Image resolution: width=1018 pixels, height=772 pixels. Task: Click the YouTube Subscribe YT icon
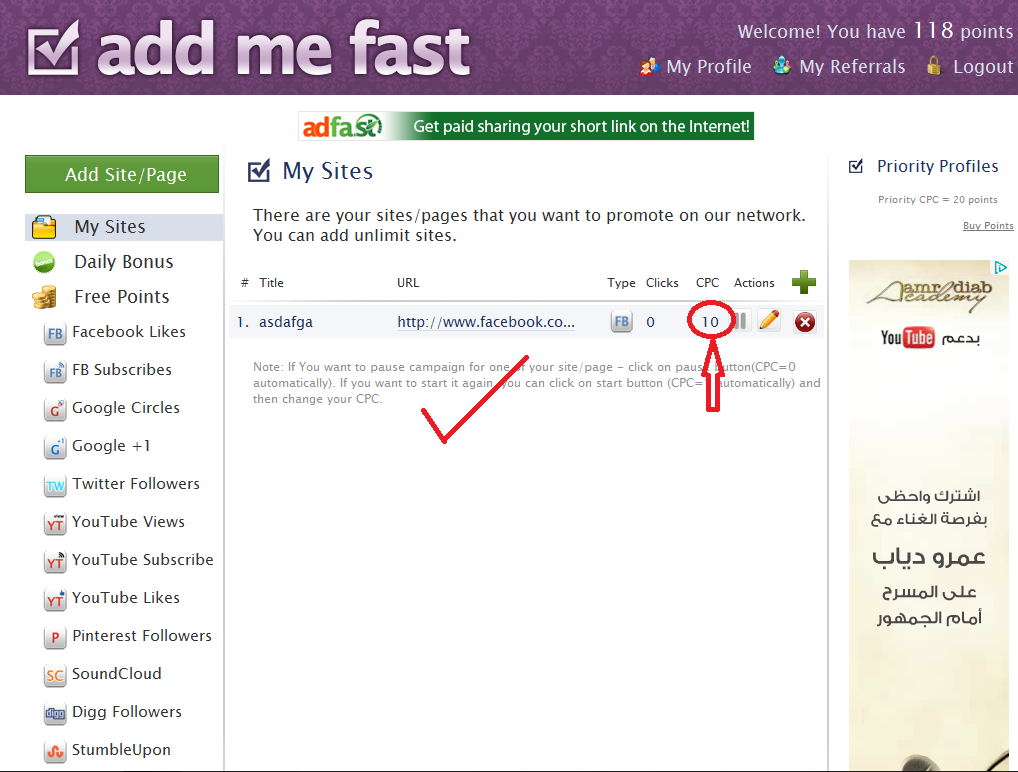click(x=55, y=562)
